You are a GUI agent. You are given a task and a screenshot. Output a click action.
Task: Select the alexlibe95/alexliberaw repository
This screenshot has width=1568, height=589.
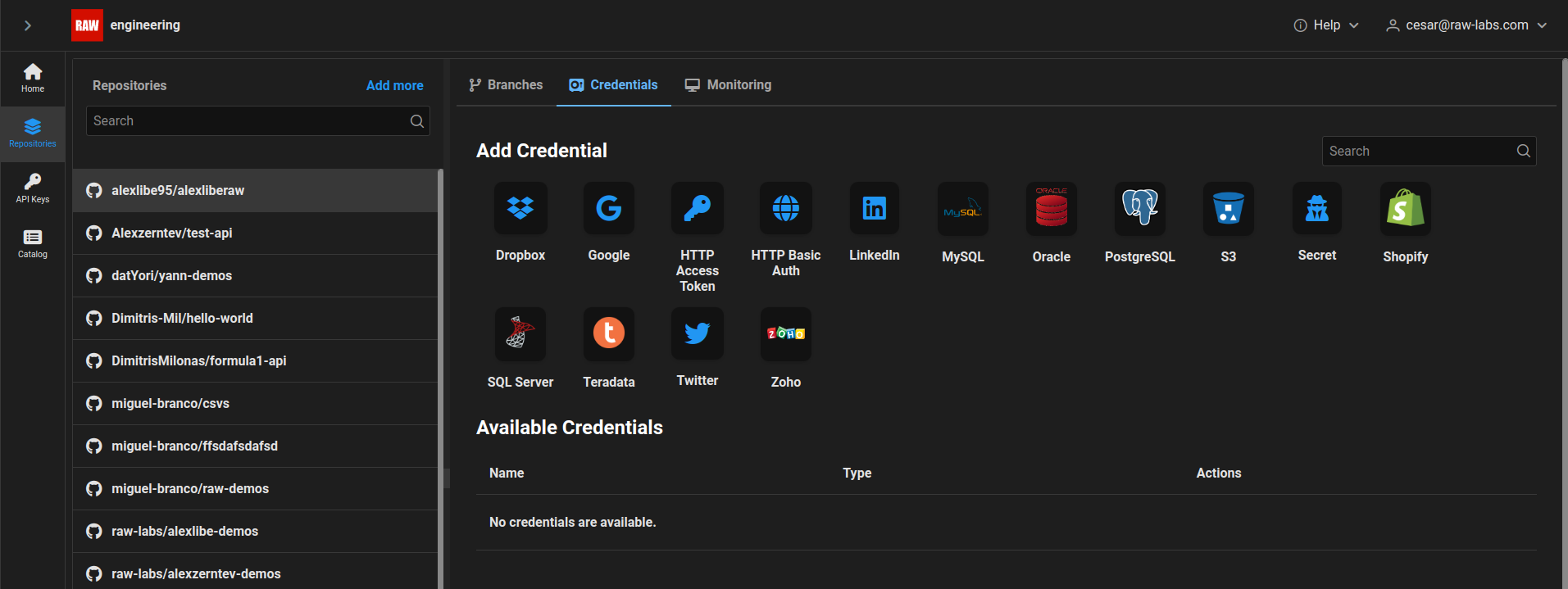coord(255,191)
